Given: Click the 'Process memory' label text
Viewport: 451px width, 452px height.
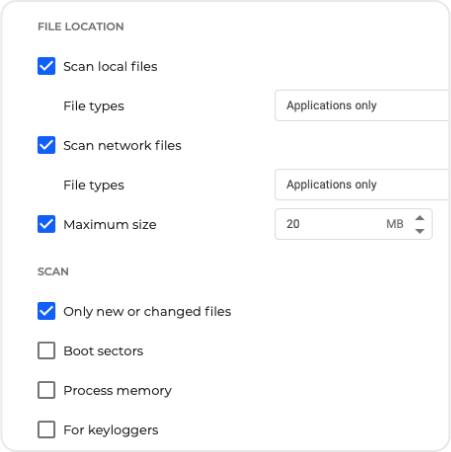Looking at the screenshot, I should pyautogui.click(x=118, y=391).
